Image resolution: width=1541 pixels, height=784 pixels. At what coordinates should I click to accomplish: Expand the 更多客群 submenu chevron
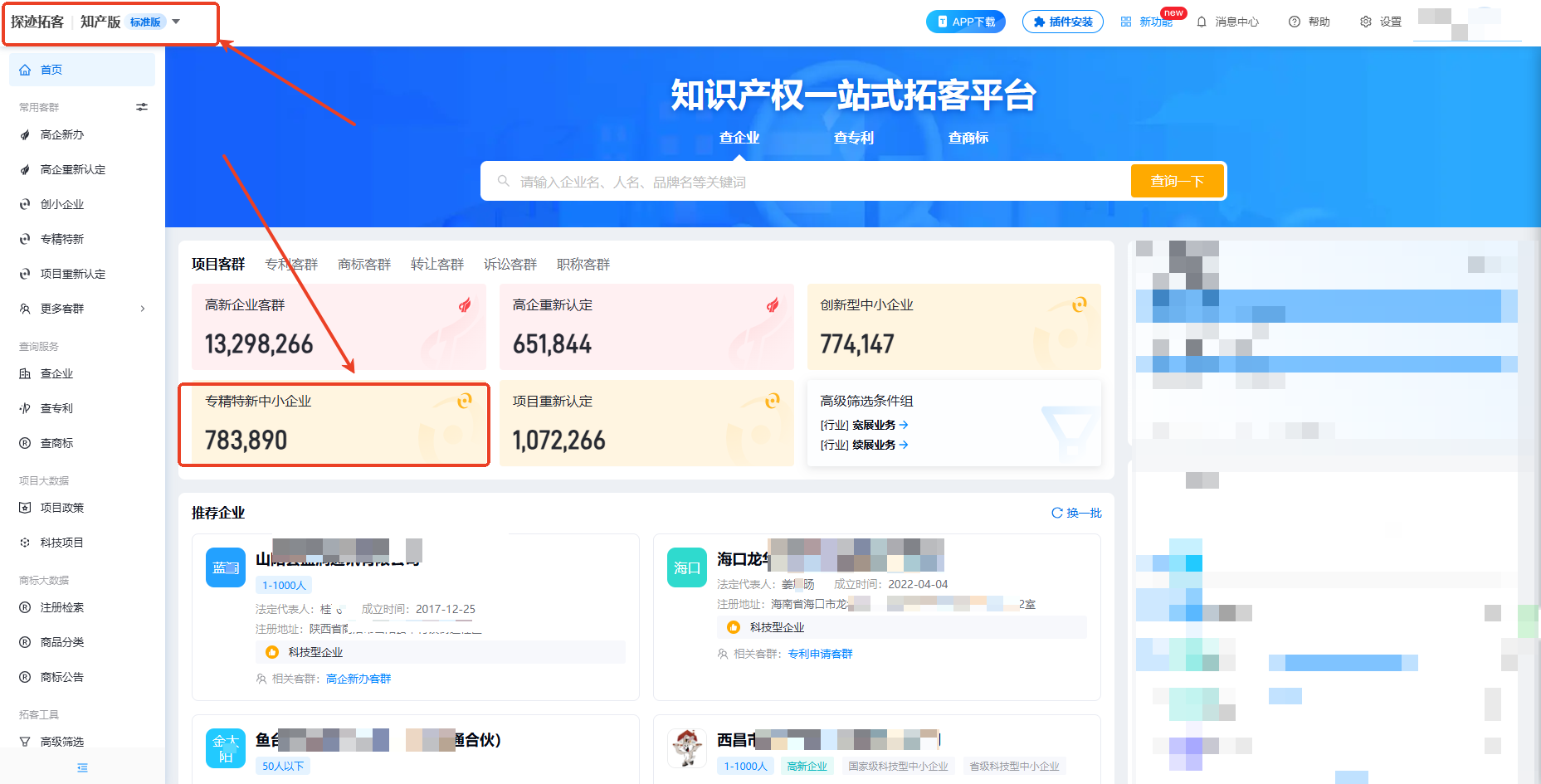point(143,309)
